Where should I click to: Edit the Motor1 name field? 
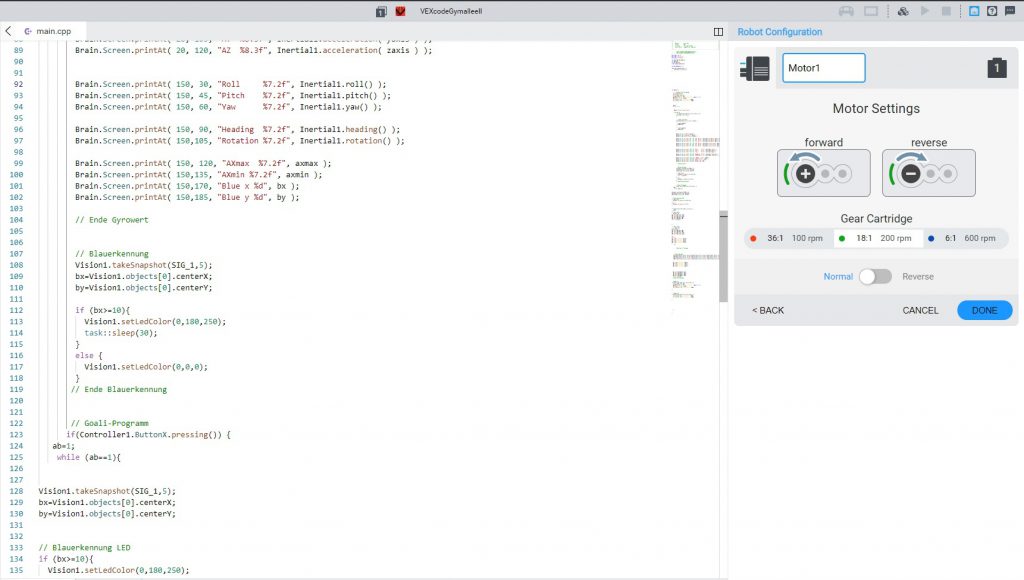click(824, 68)
